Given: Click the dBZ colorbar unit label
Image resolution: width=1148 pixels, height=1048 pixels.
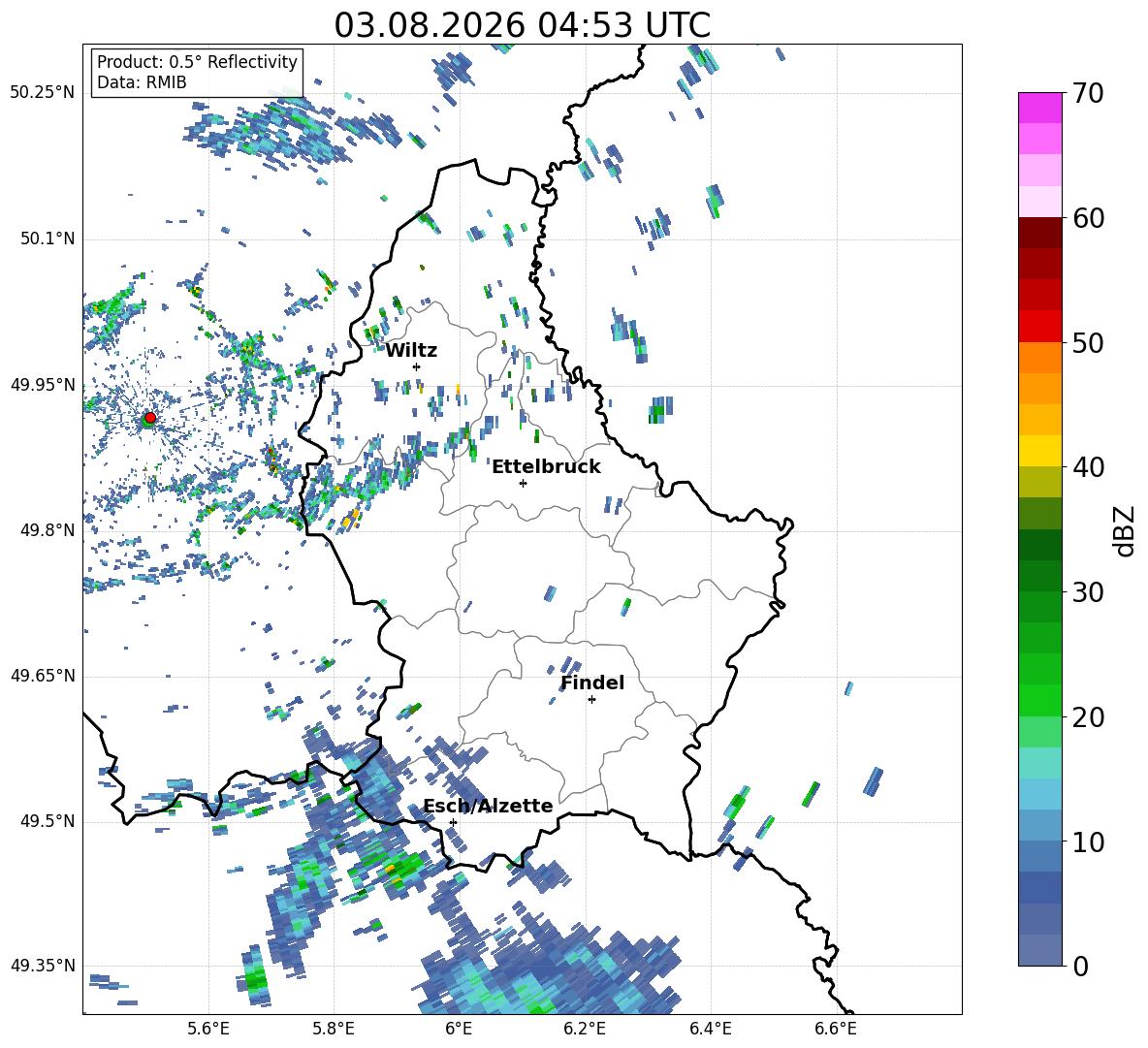Looking at the screenshot, I should coord(1126,530).
